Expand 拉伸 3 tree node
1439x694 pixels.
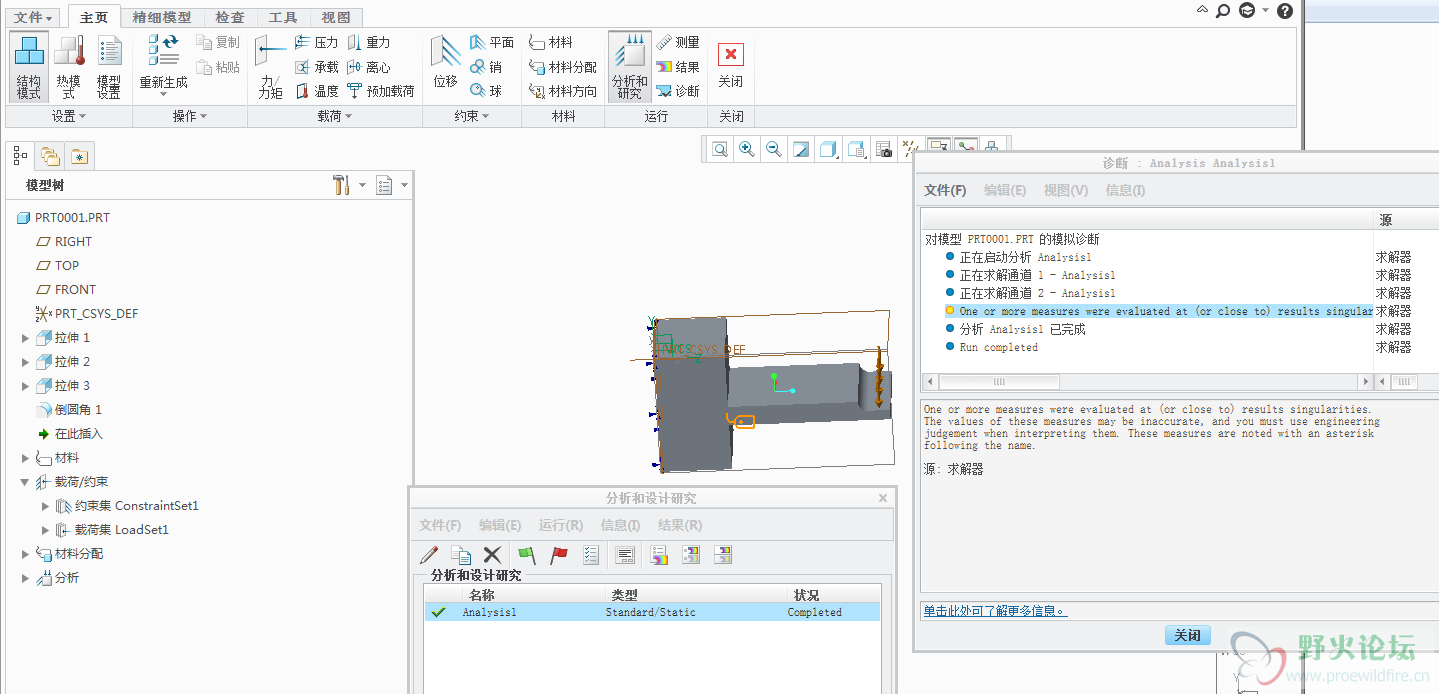(x=26, y=386)
